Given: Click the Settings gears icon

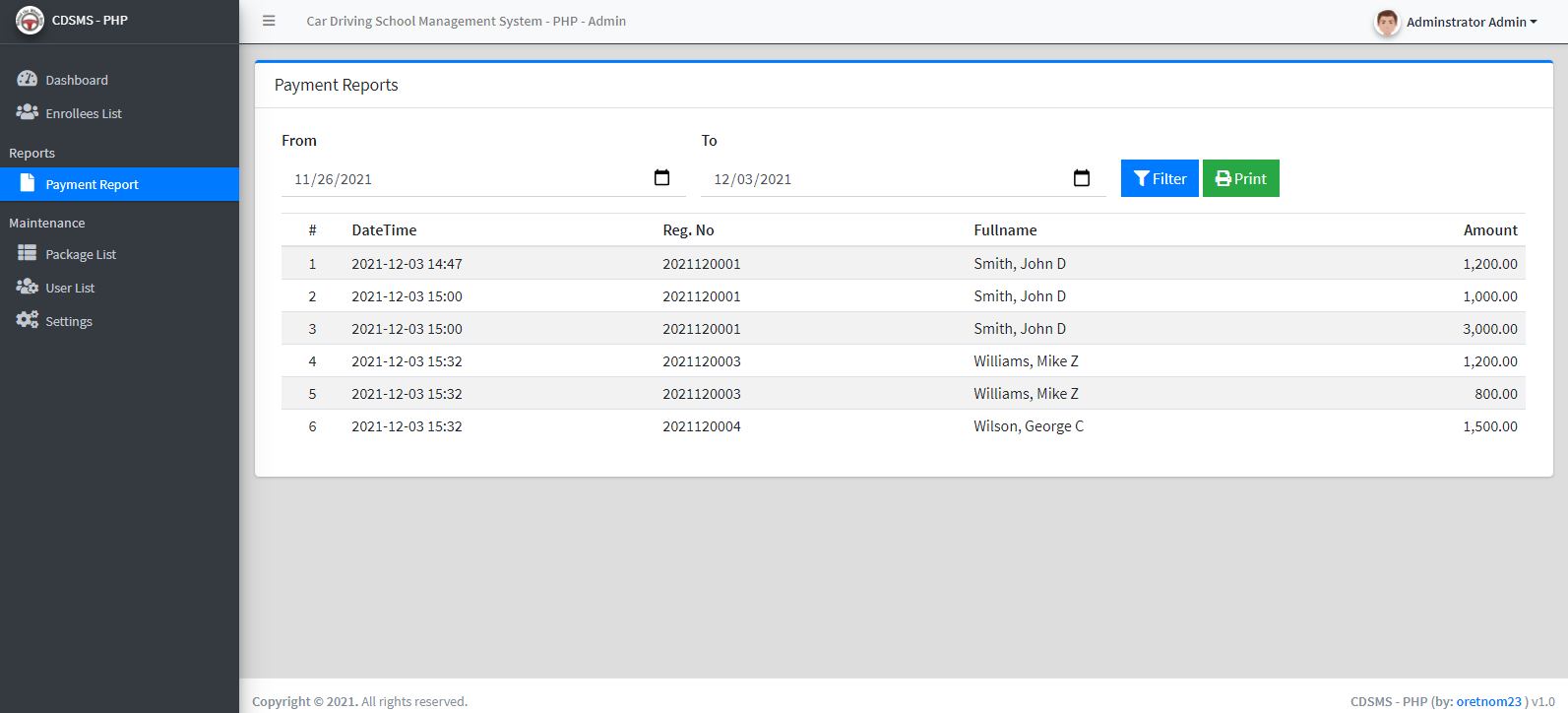Looking at the screenshot, I should pos(28,320).
